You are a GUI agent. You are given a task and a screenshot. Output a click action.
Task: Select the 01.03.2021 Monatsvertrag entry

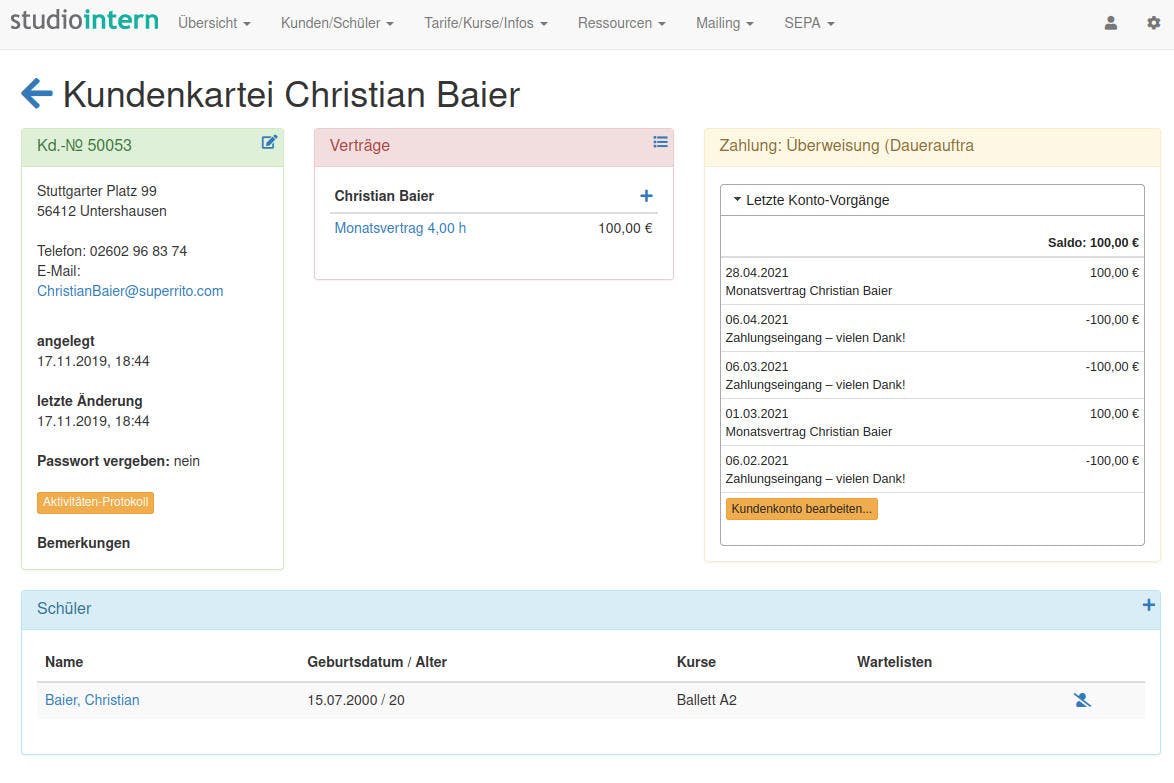click(x=932, y=423)
